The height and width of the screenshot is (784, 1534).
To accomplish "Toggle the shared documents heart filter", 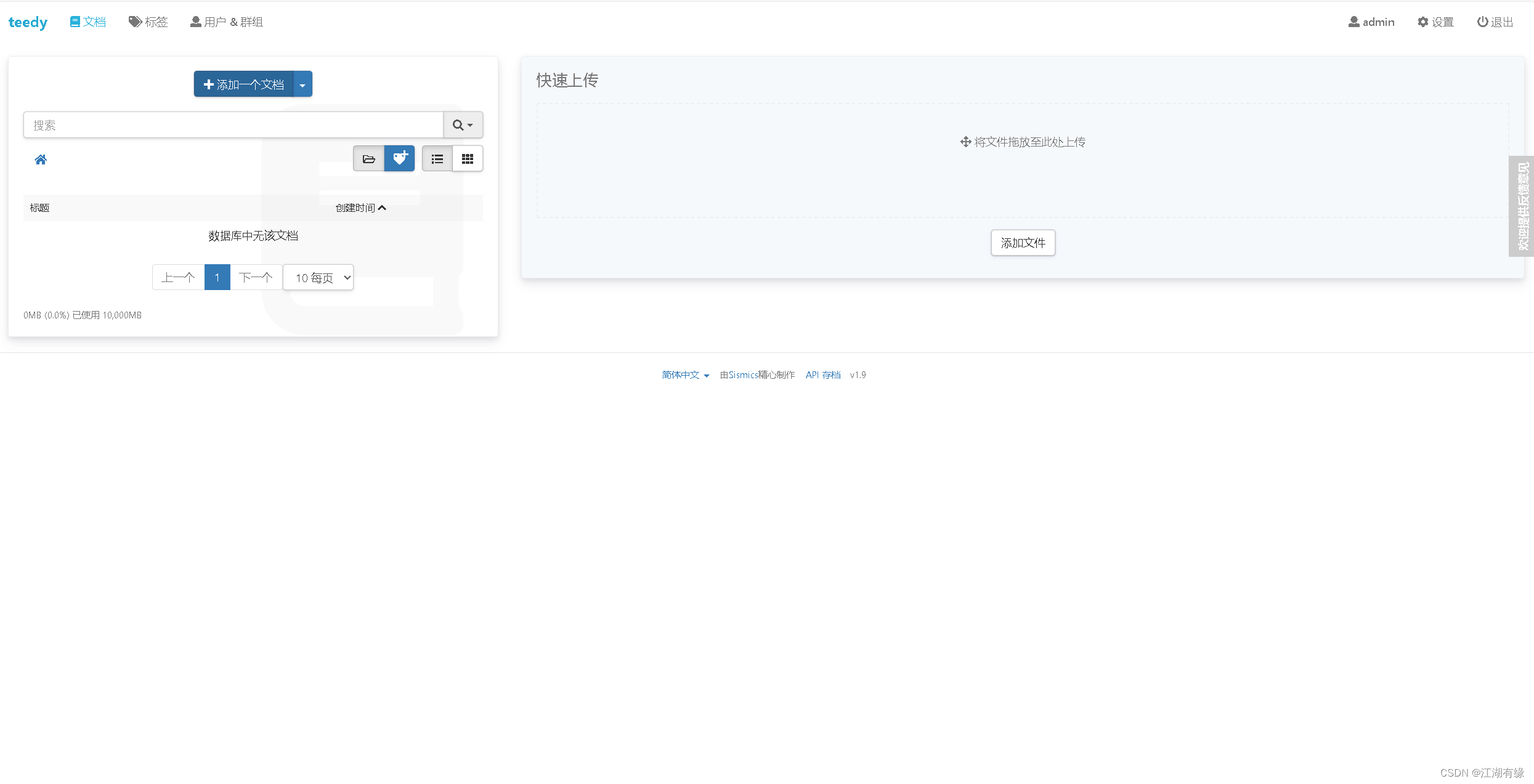I will pos(399,158).
